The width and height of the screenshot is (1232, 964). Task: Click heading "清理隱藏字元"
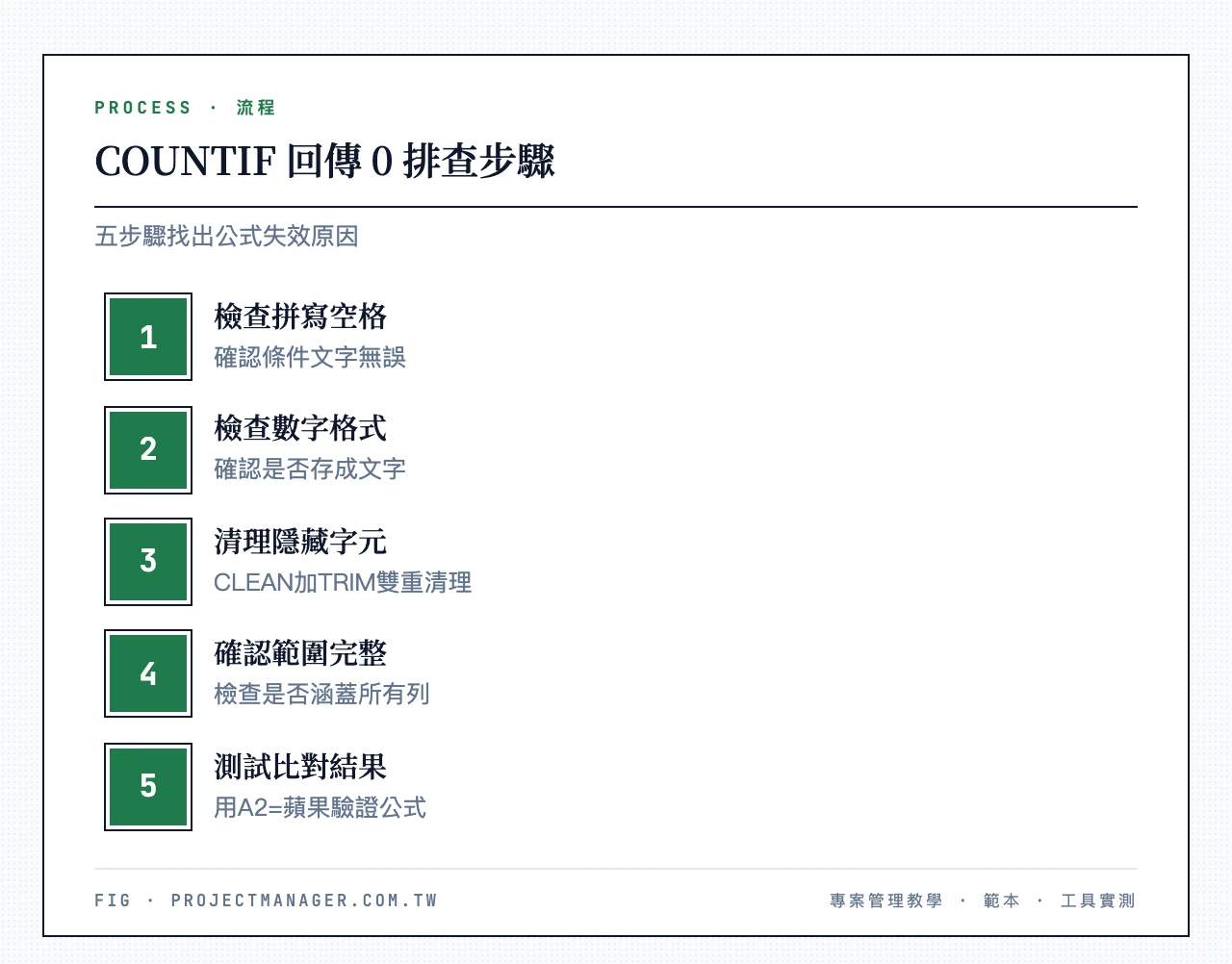coord(300,542)
